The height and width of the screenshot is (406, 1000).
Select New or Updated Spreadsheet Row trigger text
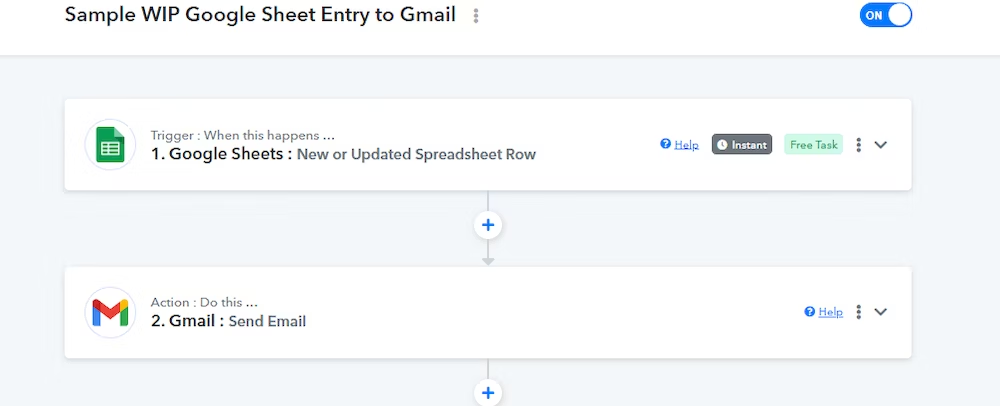pyautogui.click(x=416, y=154)
